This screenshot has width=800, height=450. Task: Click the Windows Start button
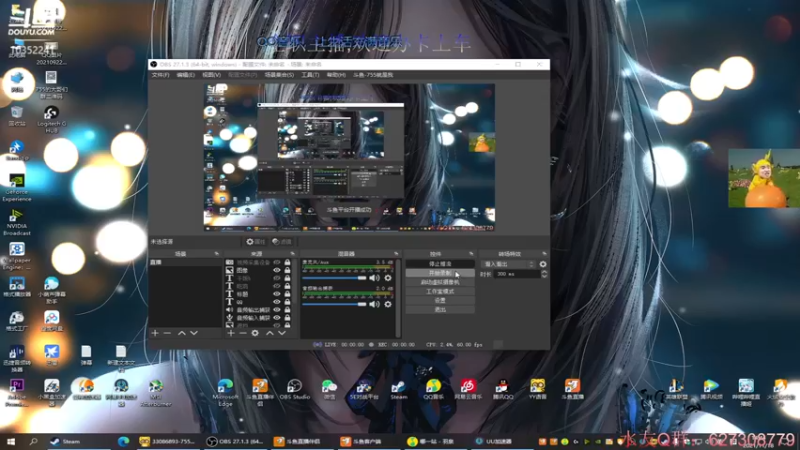click(x=11, y=441)
